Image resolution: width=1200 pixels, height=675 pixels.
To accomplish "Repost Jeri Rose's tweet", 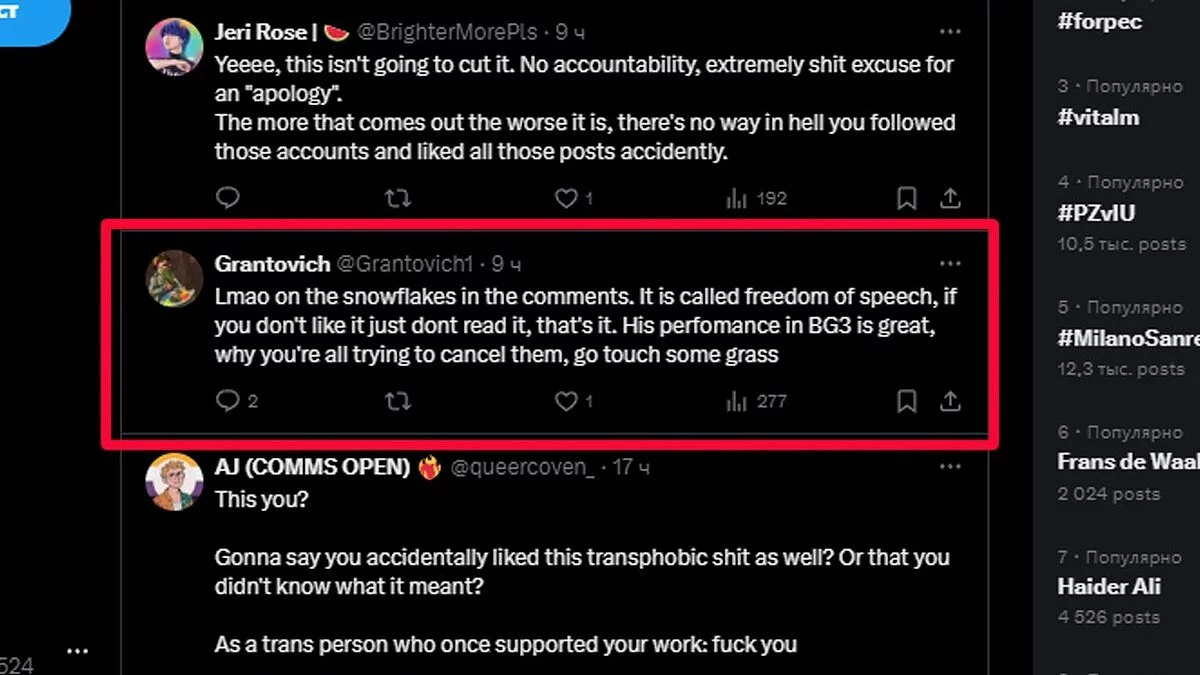I will click(398, 199).
